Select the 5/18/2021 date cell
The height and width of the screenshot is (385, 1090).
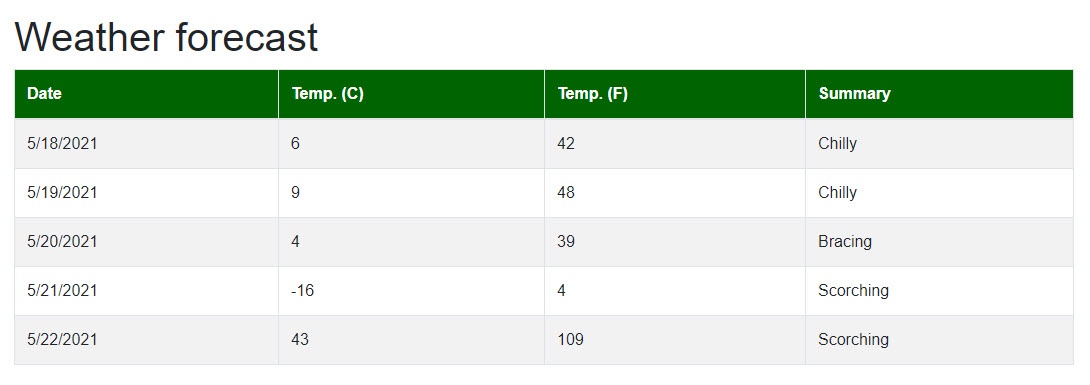146,144
